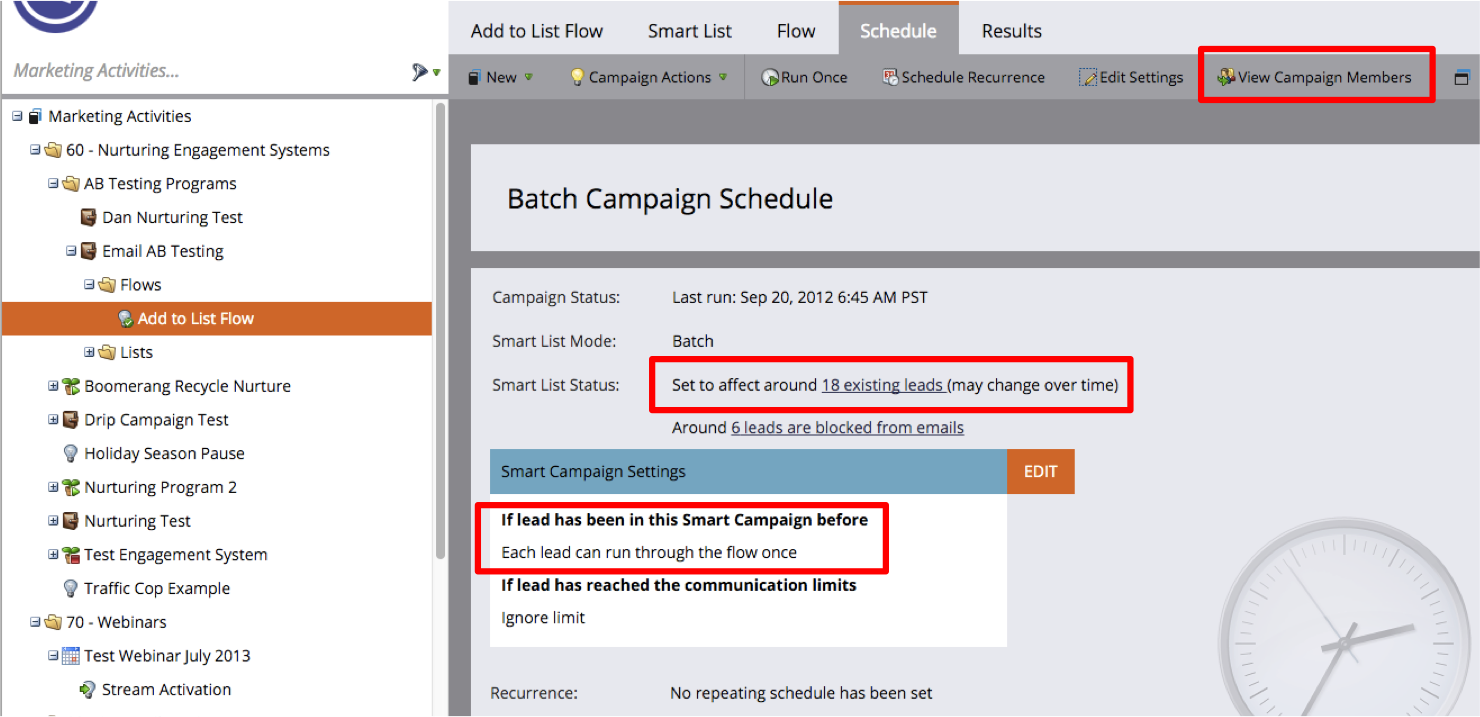The height and width of the screenshot is (717, 1480).
Task: Select Stream Activation in the tree
Action: tap(166, 690)
